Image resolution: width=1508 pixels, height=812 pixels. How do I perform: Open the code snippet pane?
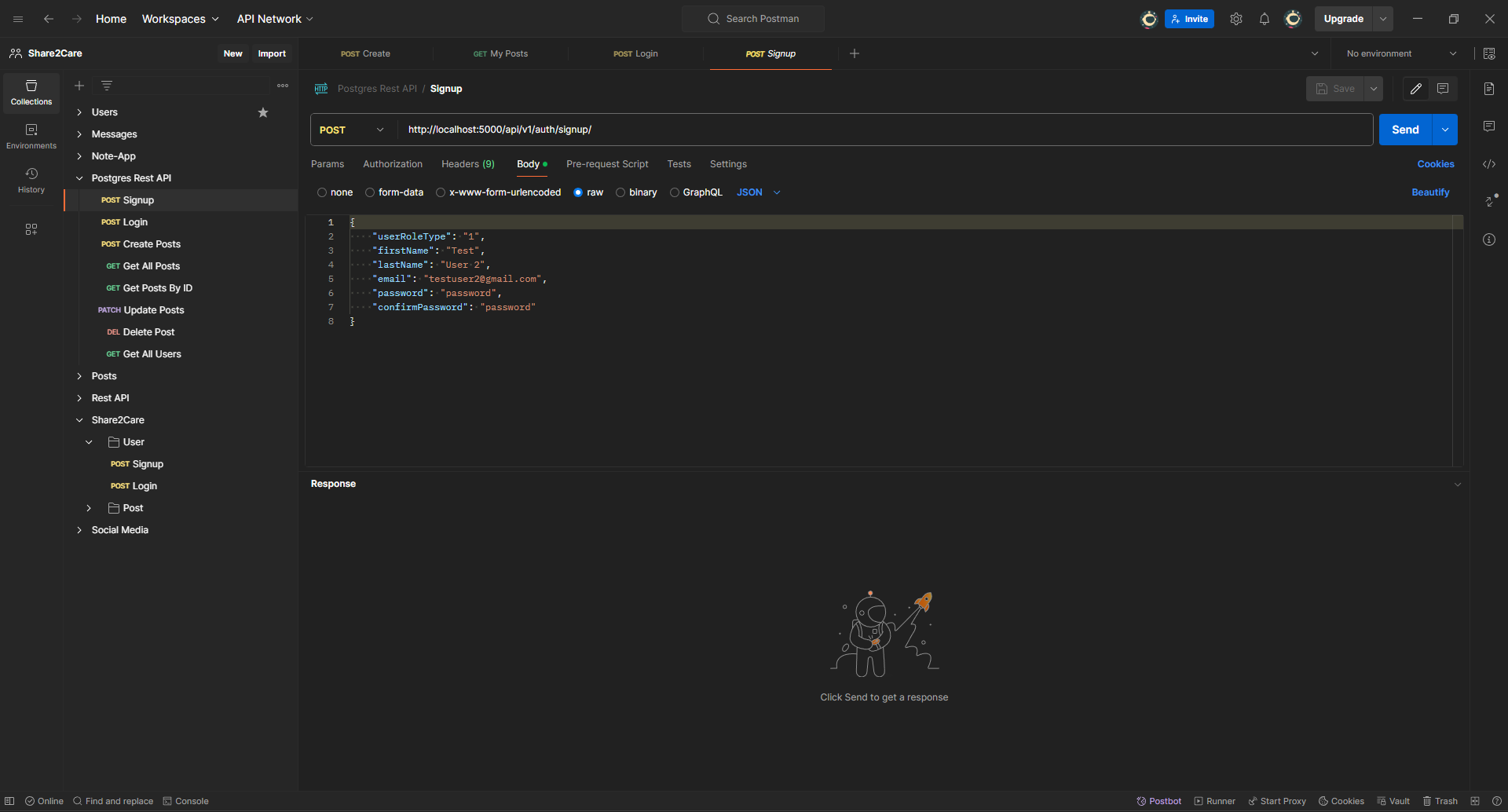pyautogui.click(x=1489, y=164)
